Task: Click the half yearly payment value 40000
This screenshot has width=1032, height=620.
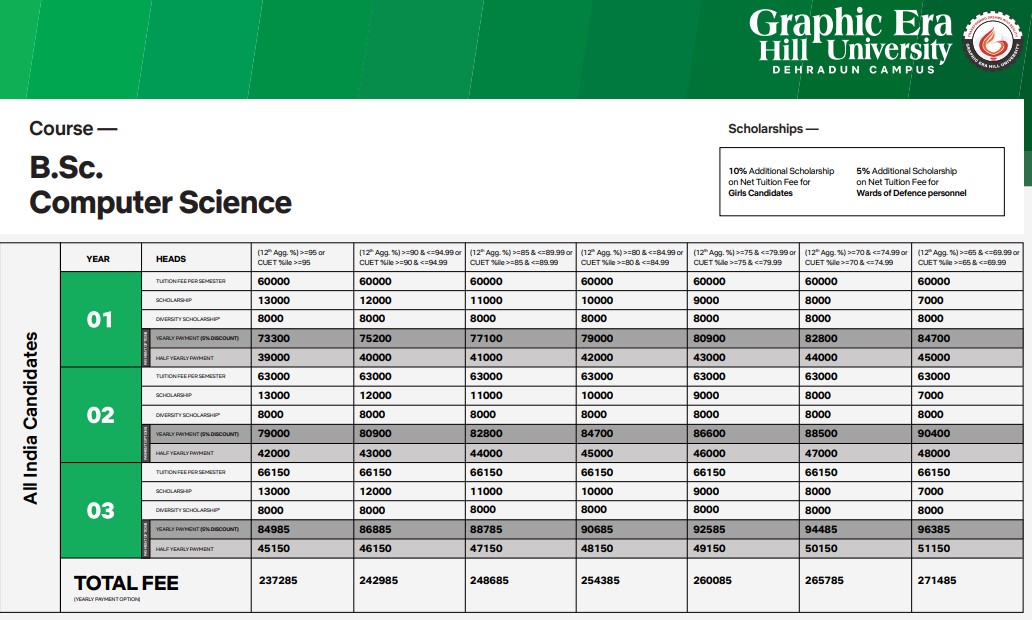Action: [x=375, y=357]
